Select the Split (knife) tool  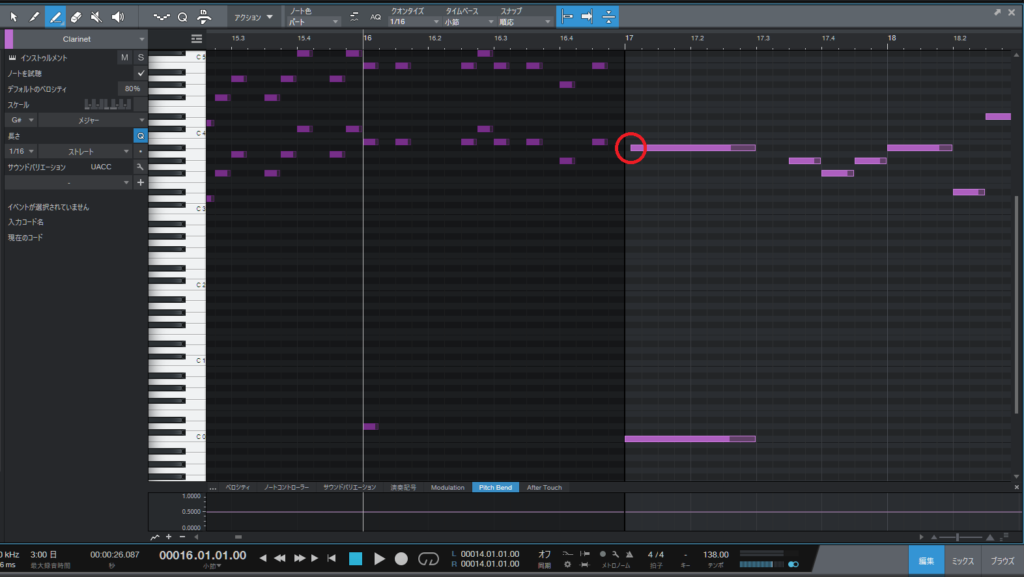tap(34, 17)
